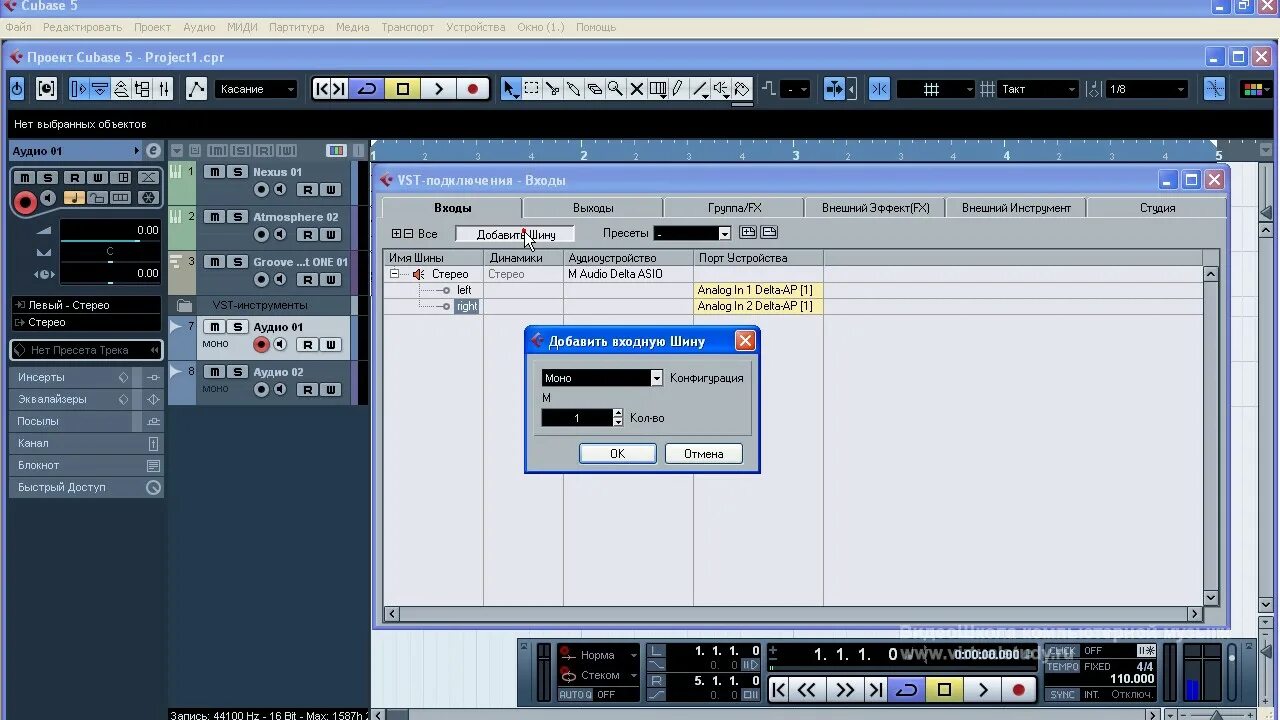The height and width of the screenshot is (720, 1280).
Task: Click the Левый - Стерео input routing
Action: [x=86, y=305]
